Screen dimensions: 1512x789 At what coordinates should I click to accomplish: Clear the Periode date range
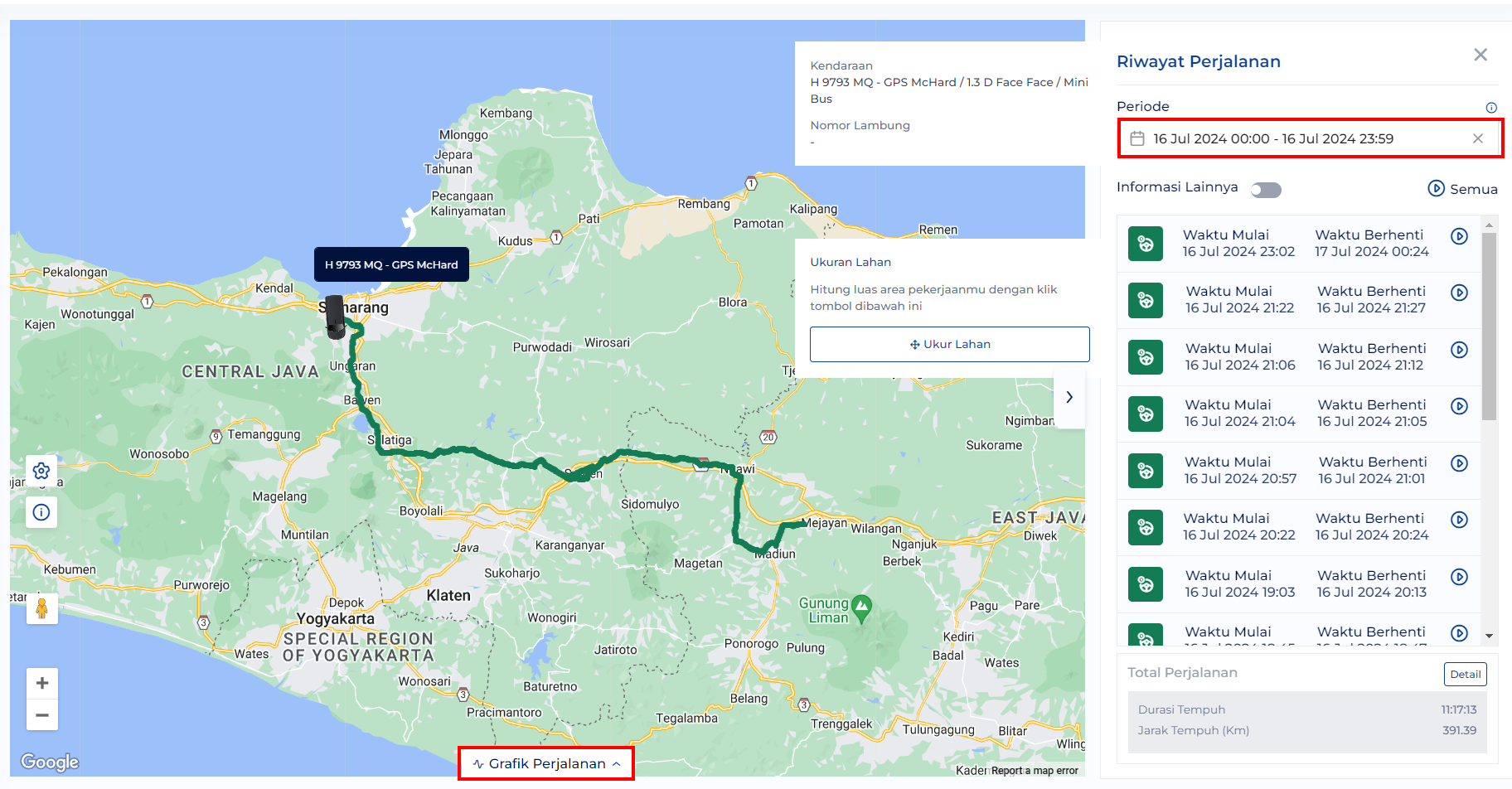1477,138
